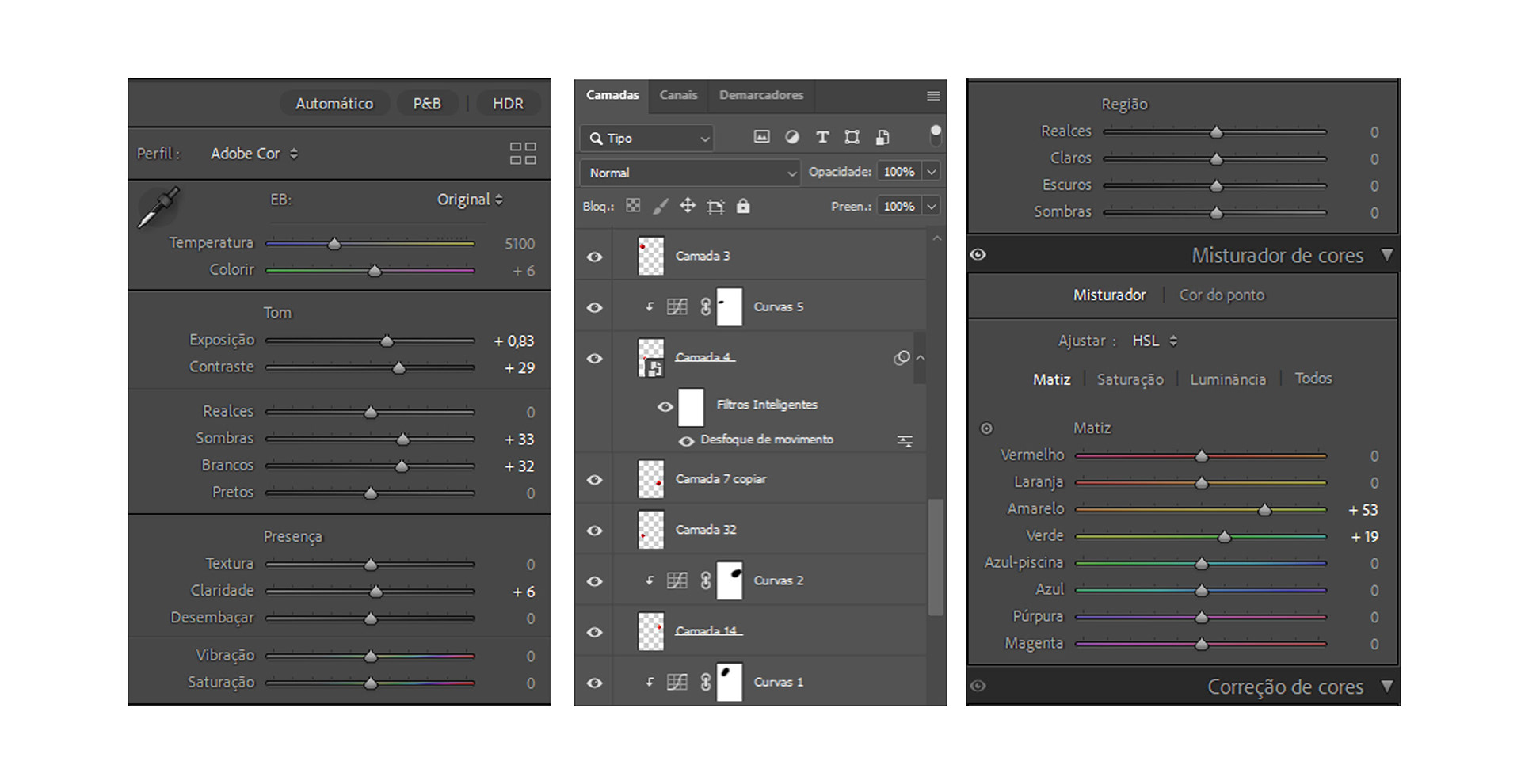Hide the Curvas 5 layer

(594, 307)
